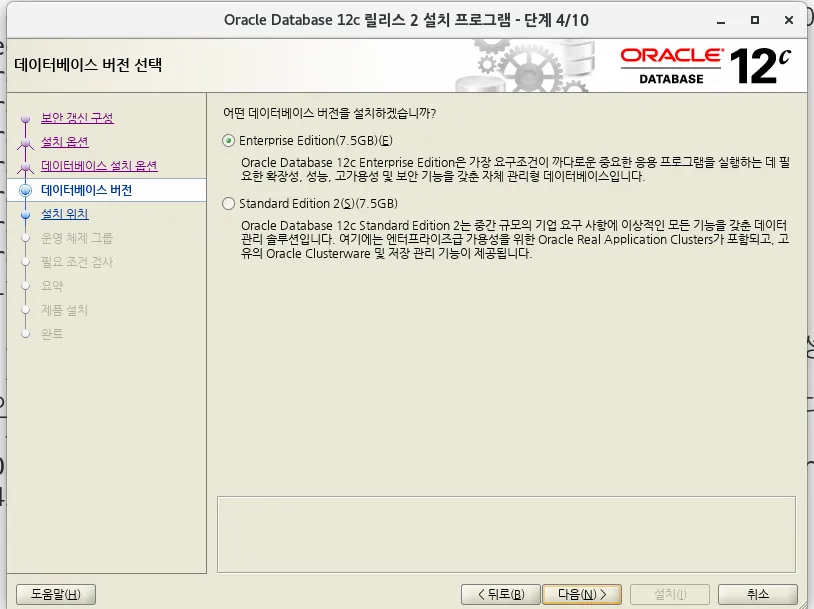This screenshot has width=814, height=609.
Task: Open the 데이터베이스 설치 옵션 step link
Action: pos(99,166)
